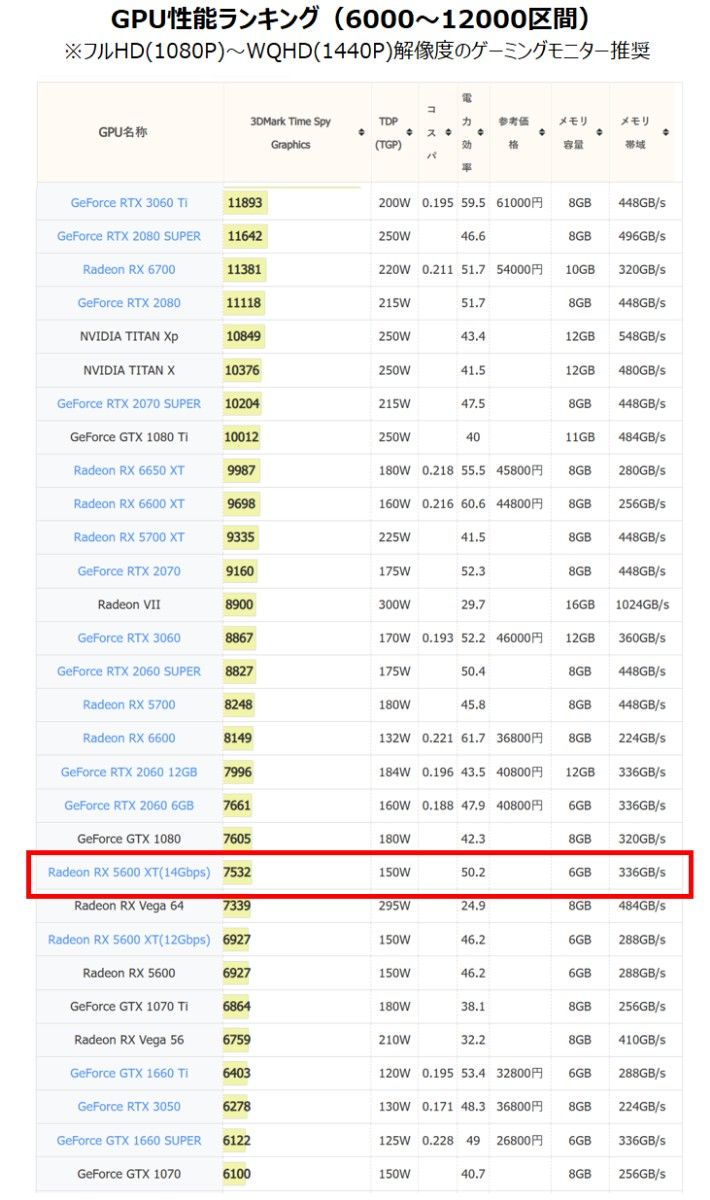Open Radeon RX 5600 XT(14Gbps) link
Screen dimensions: 710x1200
pyautogui.click(x=129, y=873)
